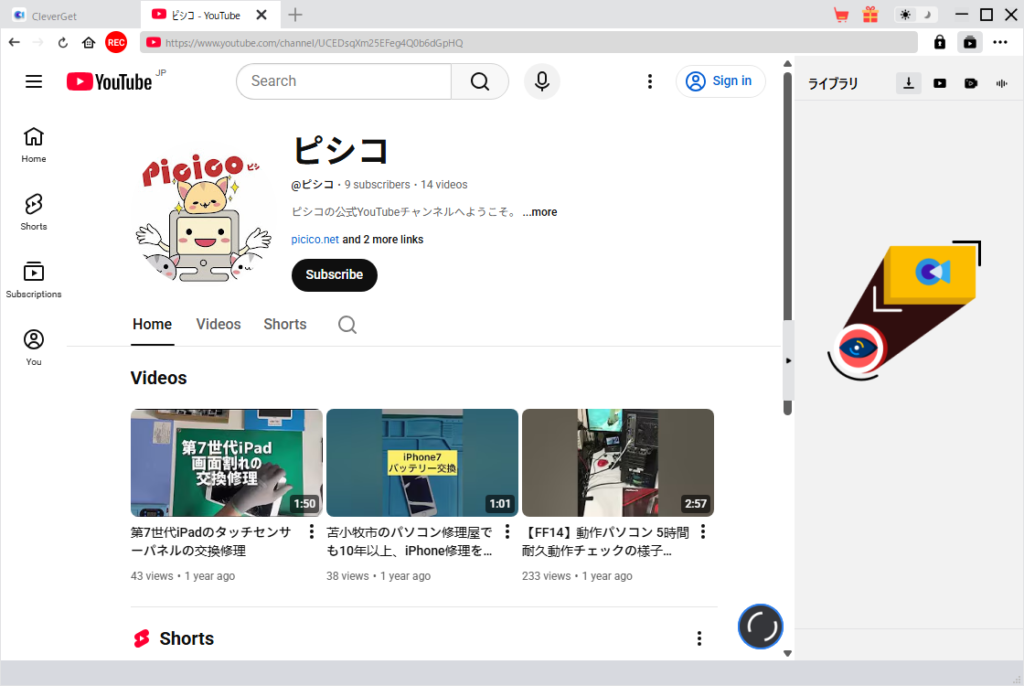The height and width of the screenshot is (686, 1024).
Task: Switch to the channel's Videos tab
Action: (218, 324)
